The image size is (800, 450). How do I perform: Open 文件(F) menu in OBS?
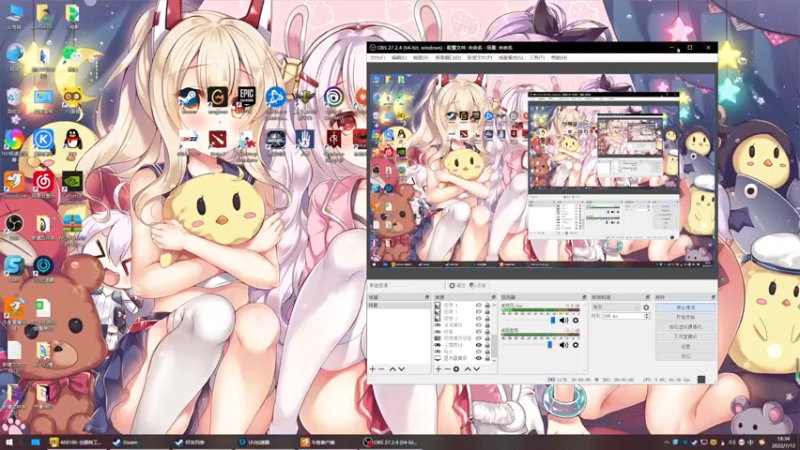(x=377, y=58)
